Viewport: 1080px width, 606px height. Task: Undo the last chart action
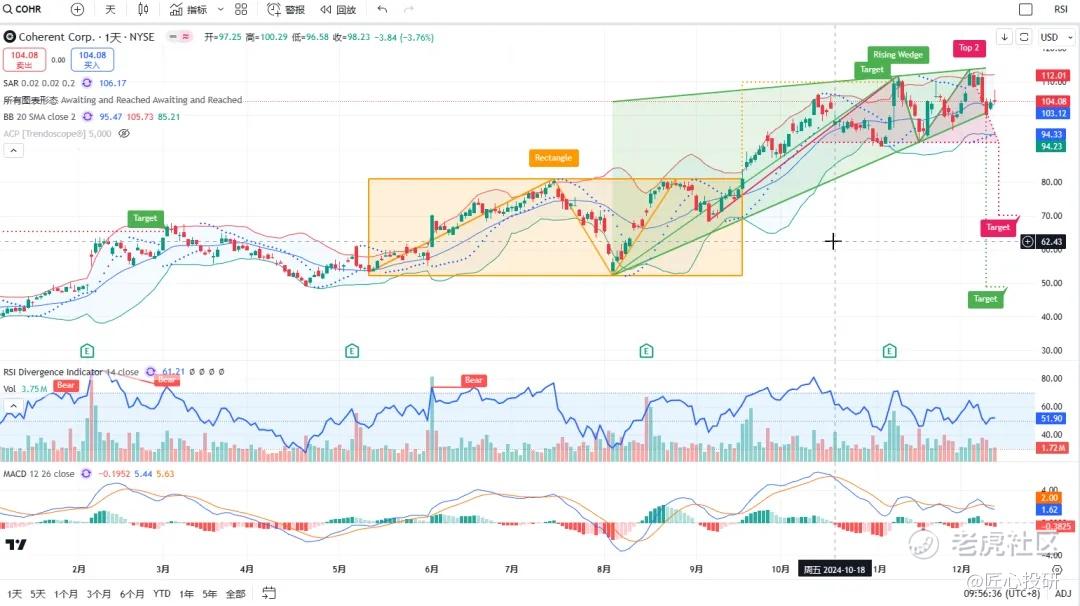click(x=382, y=9)
